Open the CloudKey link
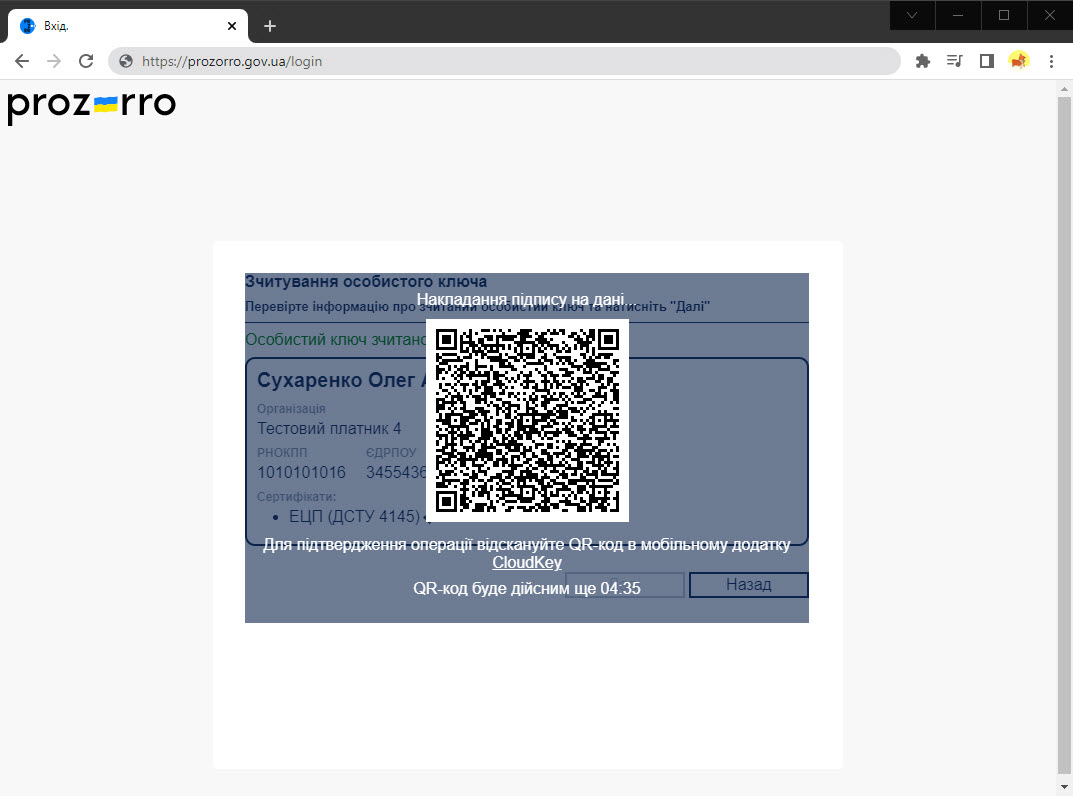This screenshot has width=1073, height=796. [527, 563]
